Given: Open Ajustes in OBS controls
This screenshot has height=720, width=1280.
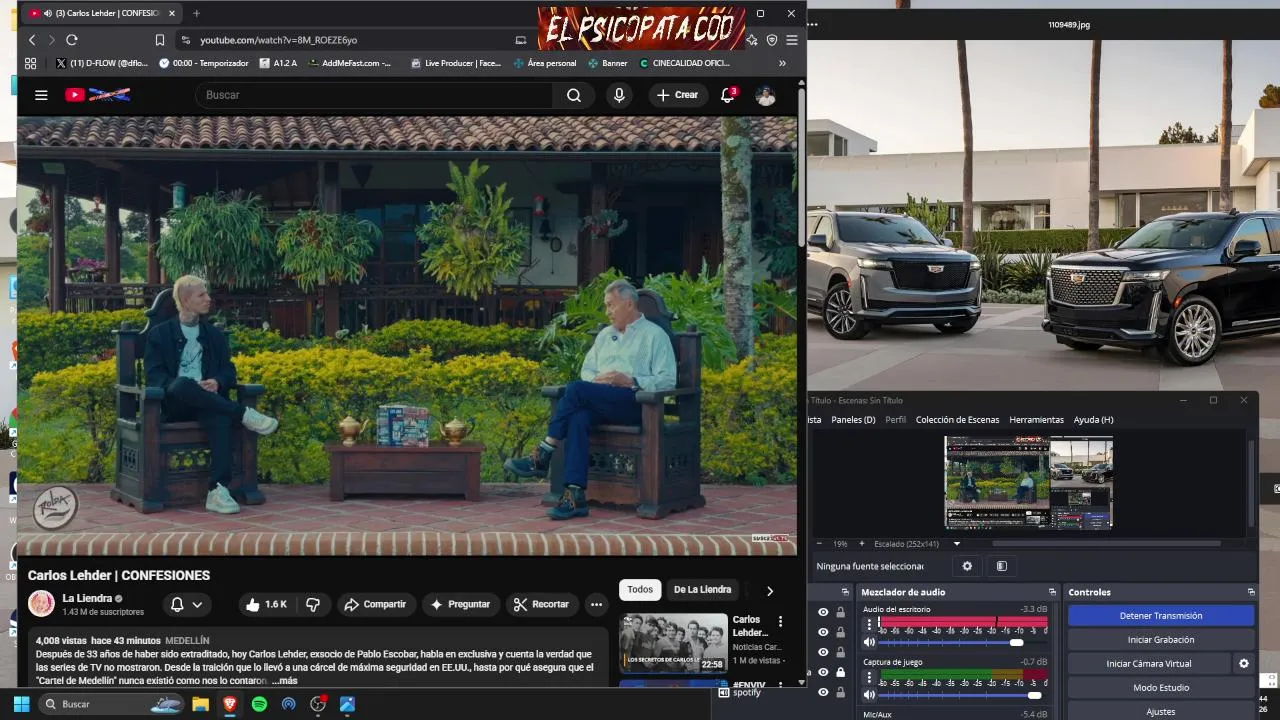Looking at the screenshot, I should coord(1161,712).
